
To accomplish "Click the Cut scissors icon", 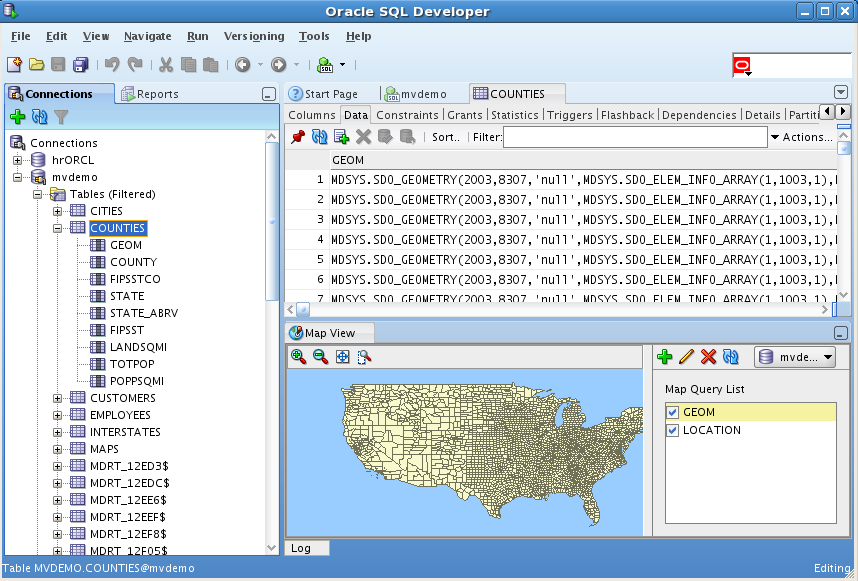I will (x=166, y=65).
